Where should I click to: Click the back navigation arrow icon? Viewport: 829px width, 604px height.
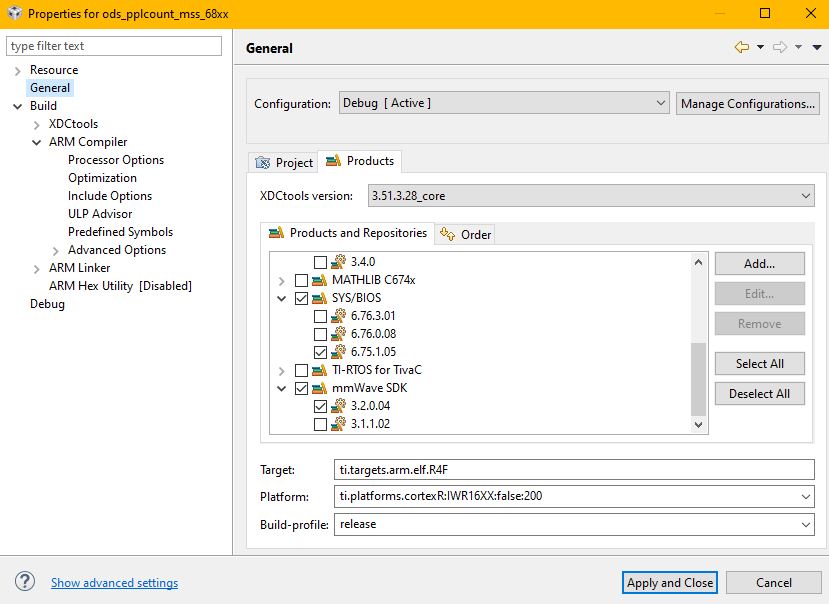[x=741, y=47]
